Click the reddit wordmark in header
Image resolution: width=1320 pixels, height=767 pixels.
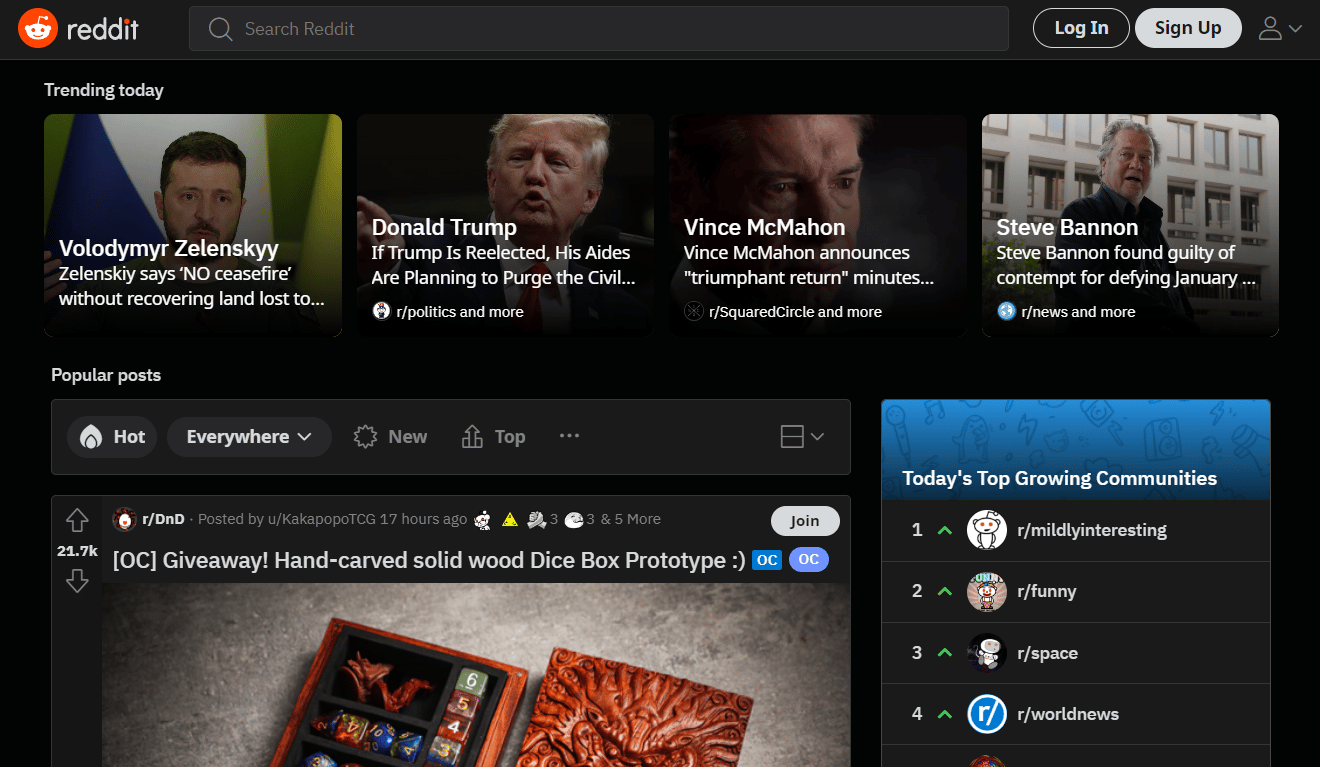coord(102,29)
